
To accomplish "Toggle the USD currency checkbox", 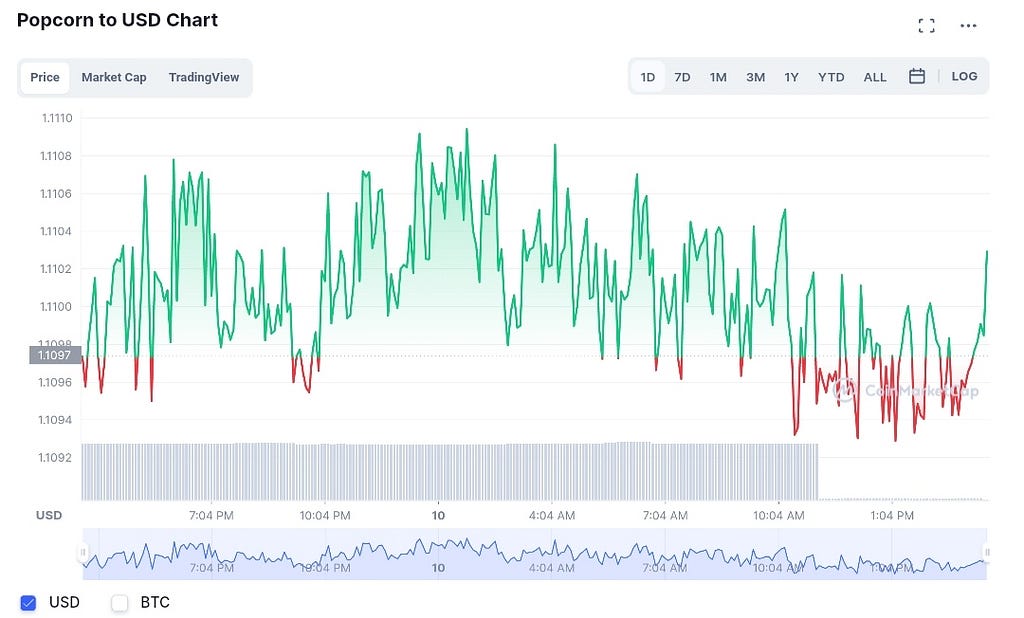I will 28,602.
